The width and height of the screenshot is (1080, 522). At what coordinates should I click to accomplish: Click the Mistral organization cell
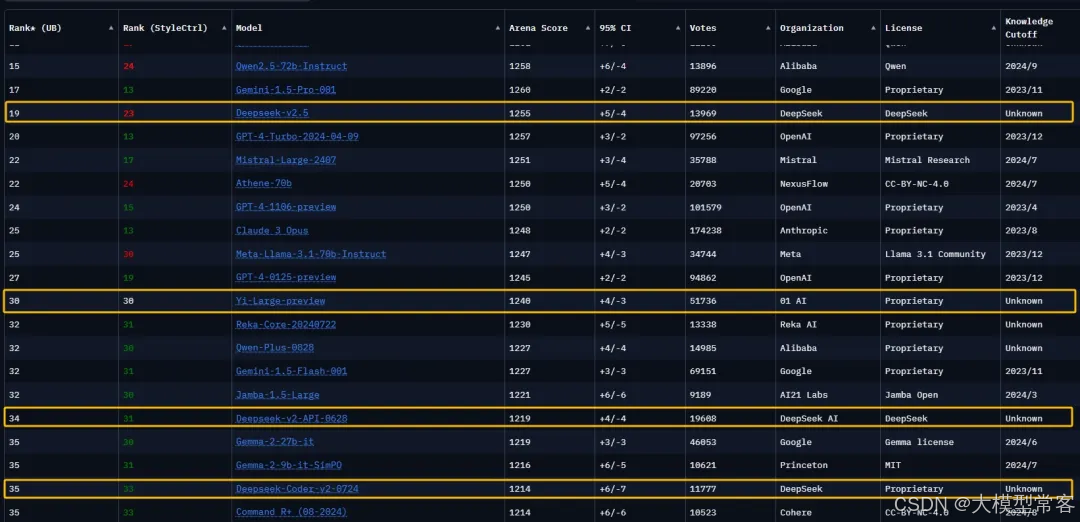coord(798,160)
